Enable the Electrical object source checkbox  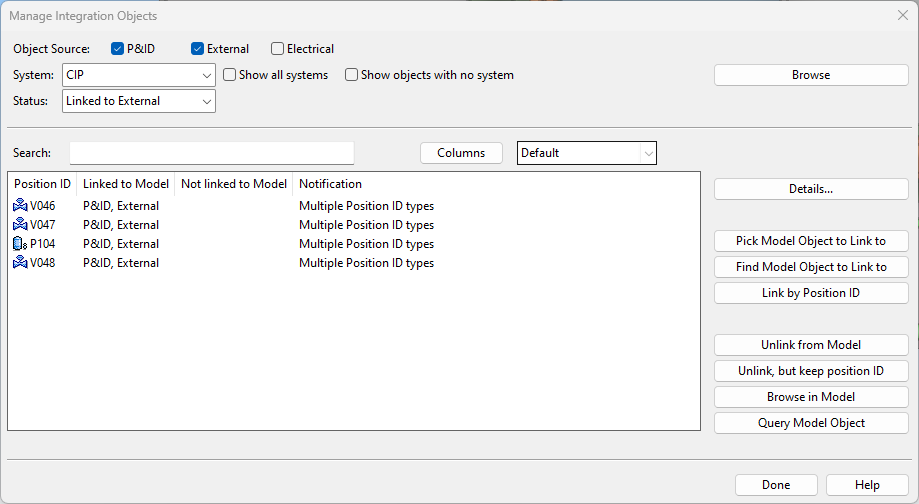tap(277, 49)
